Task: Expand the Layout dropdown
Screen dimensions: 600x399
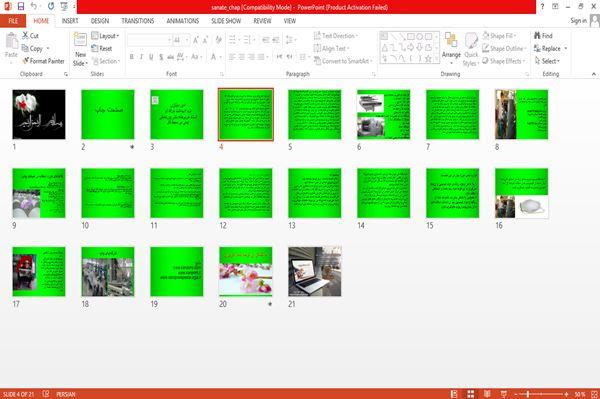Action: tap(105, 36)
